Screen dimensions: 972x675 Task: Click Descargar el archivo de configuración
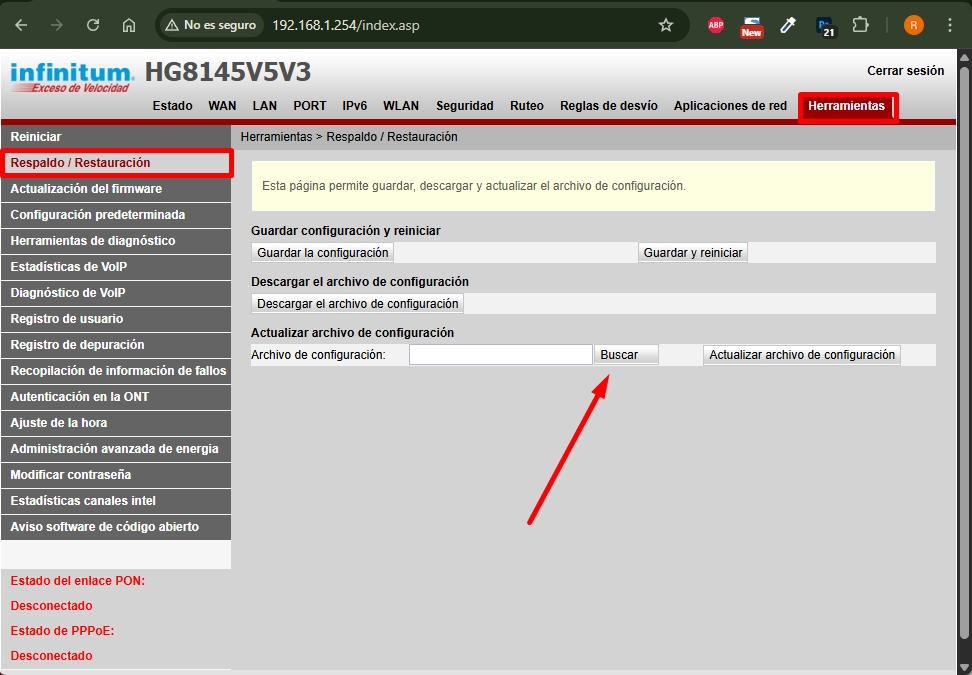pyautogui.click(x=357, y=303)
